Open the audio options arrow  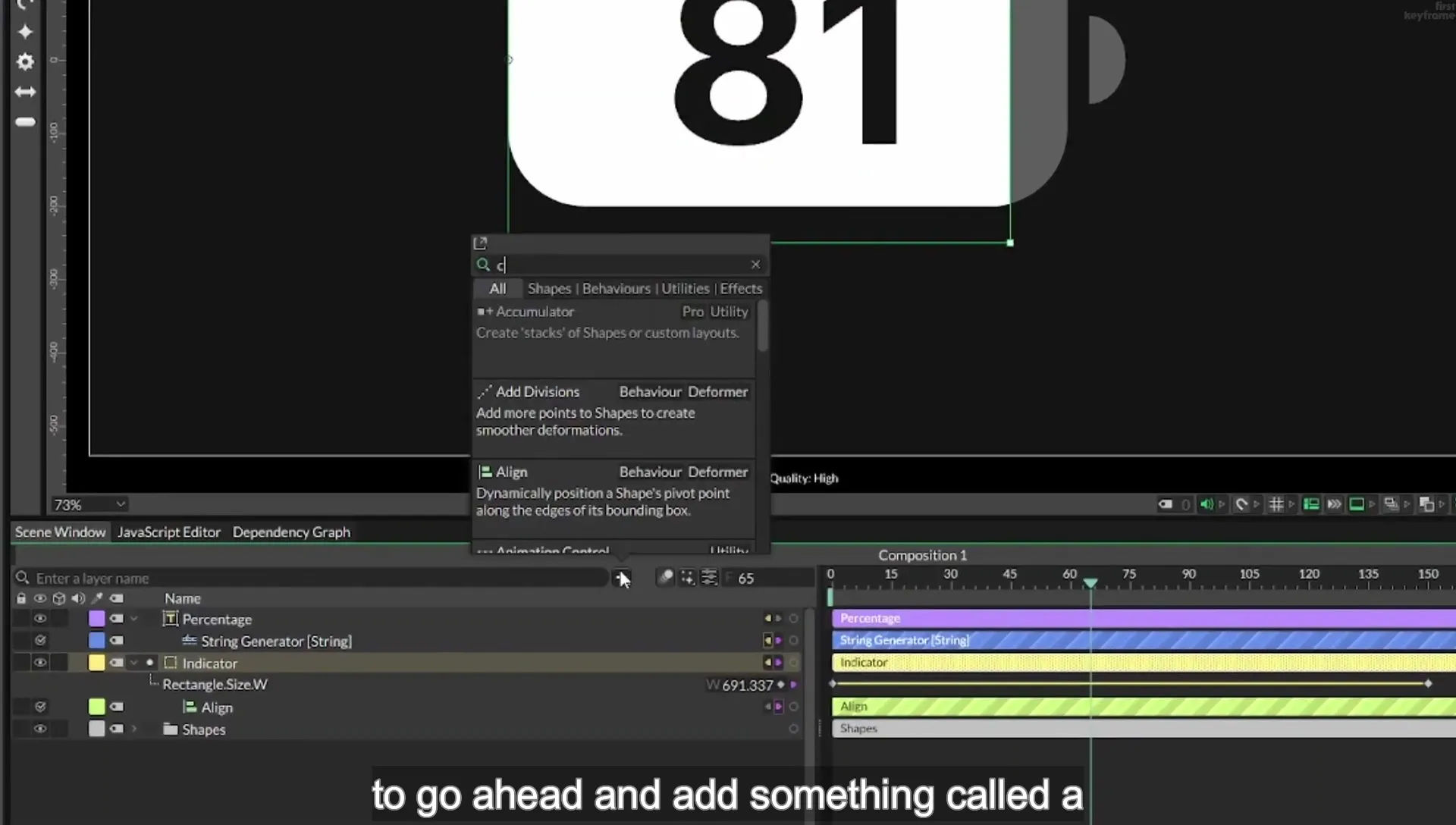(x=1221, y=504)
